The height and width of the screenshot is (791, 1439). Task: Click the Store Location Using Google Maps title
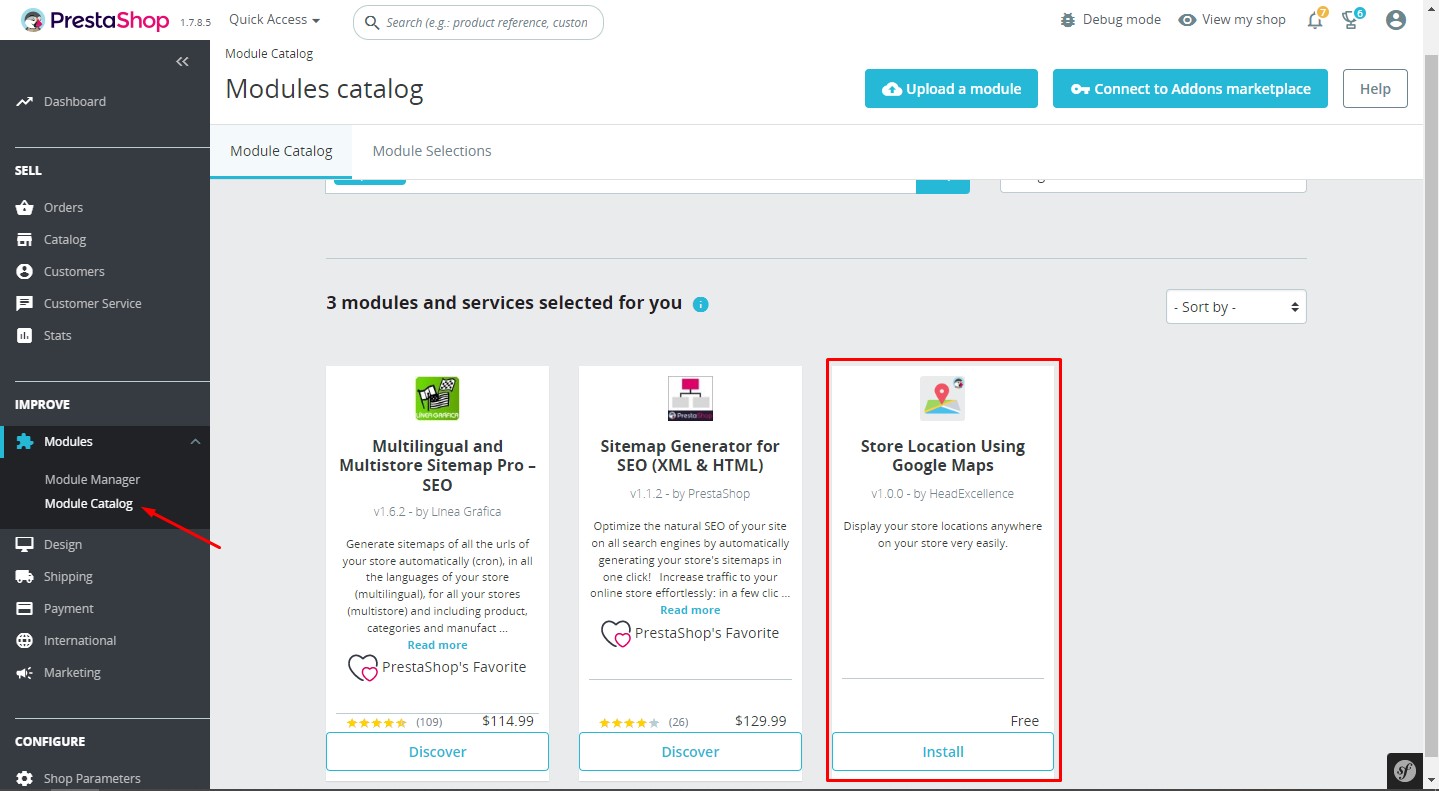click(943, 456)
